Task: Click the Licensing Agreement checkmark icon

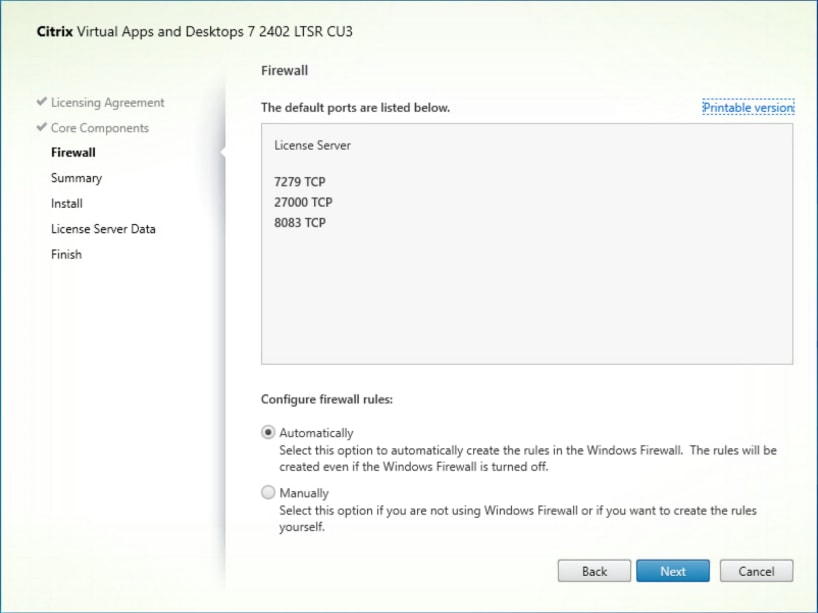Action: [42, 101]
